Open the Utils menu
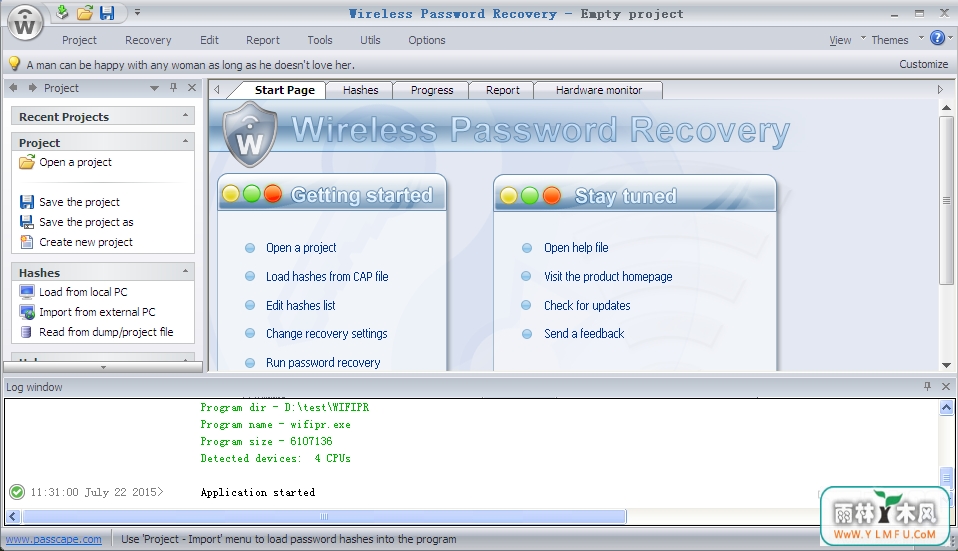 370,40
